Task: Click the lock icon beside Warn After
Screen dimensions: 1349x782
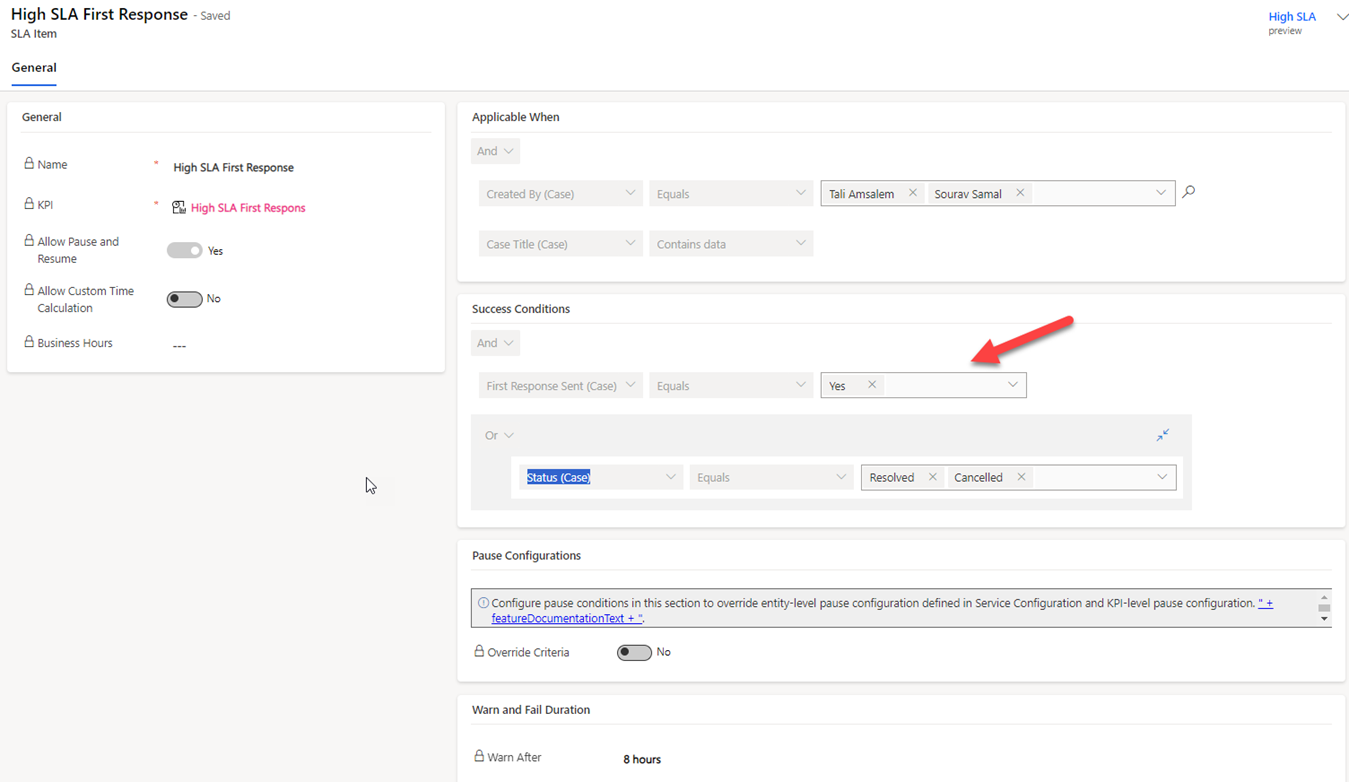Action: coord(479,756)
